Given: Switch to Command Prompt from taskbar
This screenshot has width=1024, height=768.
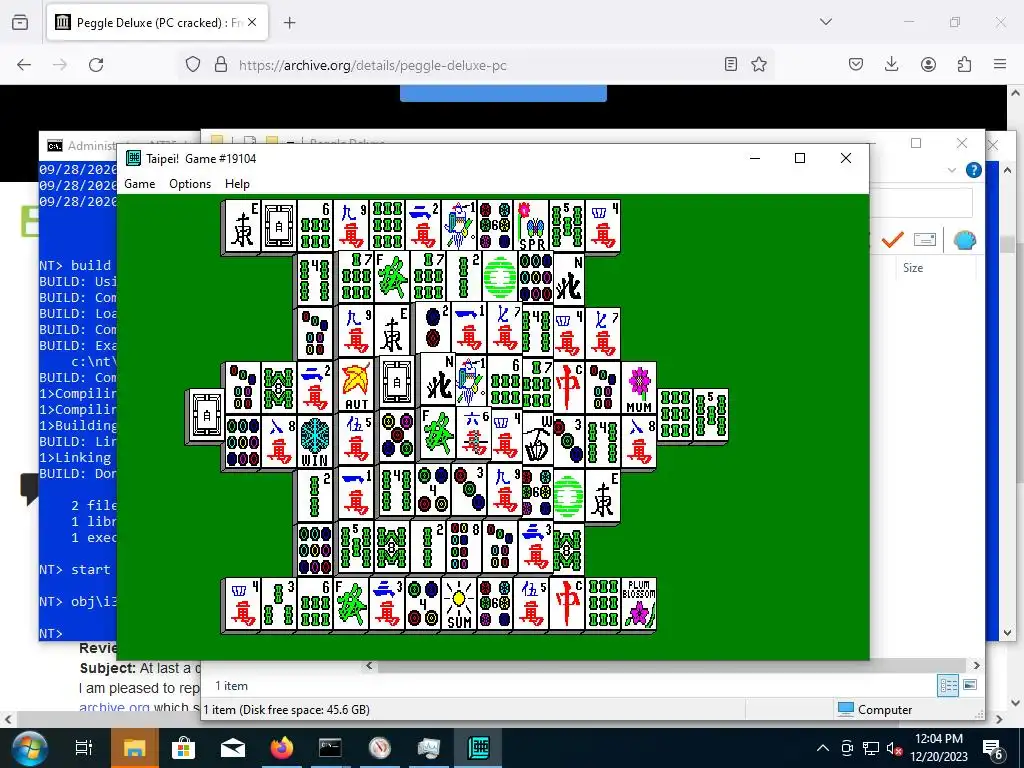Looking at the screenshot, I should (x=330, y=748).
